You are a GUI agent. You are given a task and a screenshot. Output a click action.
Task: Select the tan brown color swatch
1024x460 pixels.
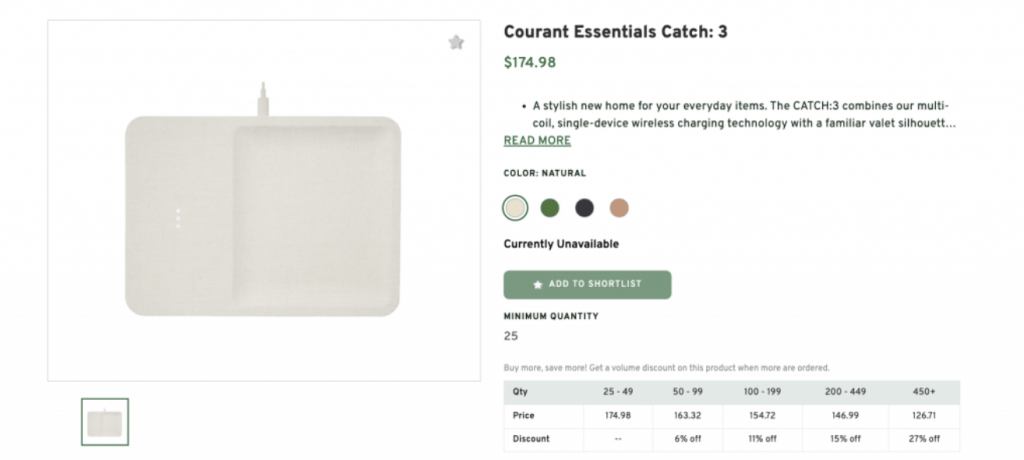619,208
